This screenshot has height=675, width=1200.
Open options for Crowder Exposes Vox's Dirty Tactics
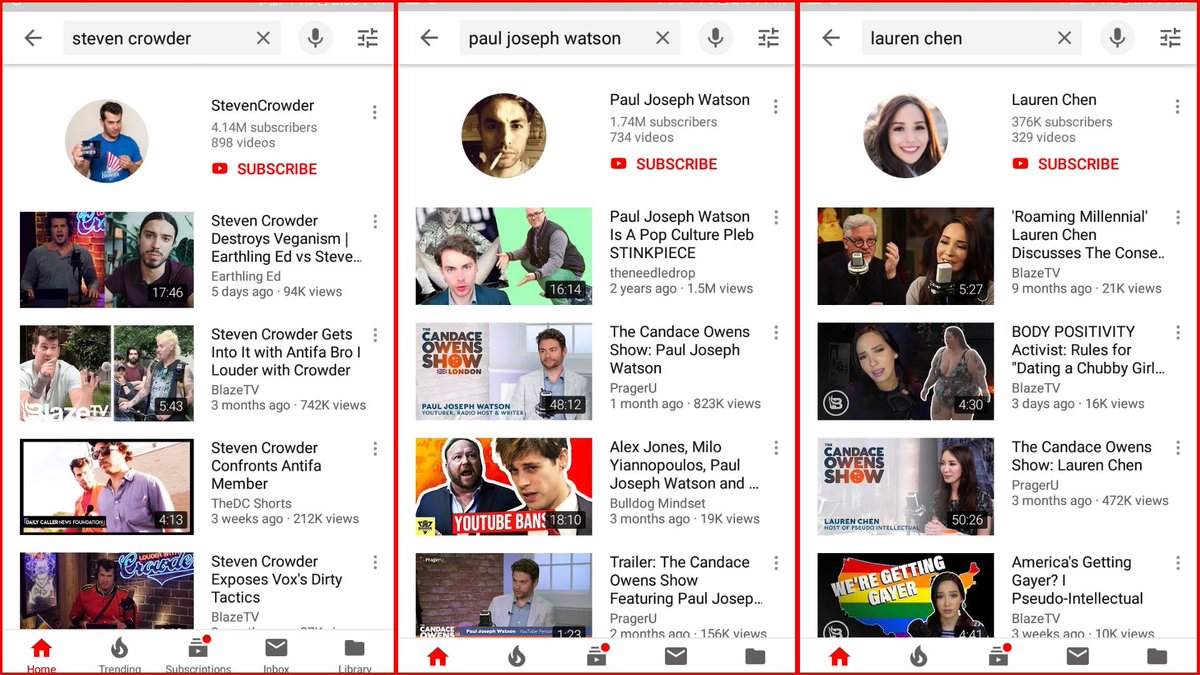(x=375, y=563)
